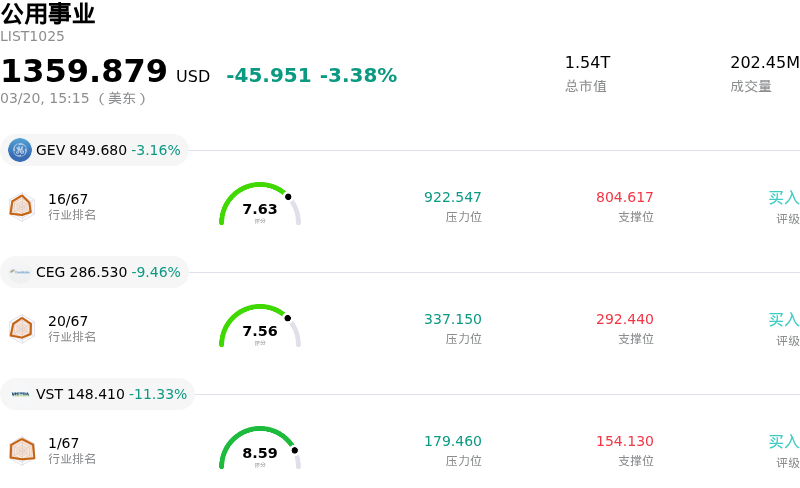Click GEV resistance level 922.547
This screenshot has width=800, height=488.
(x=452, y=197)
